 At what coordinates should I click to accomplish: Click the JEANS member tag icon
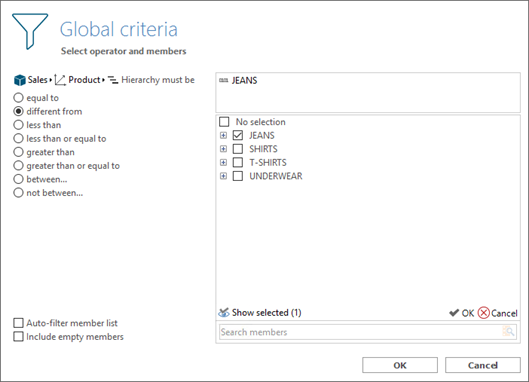223,80
